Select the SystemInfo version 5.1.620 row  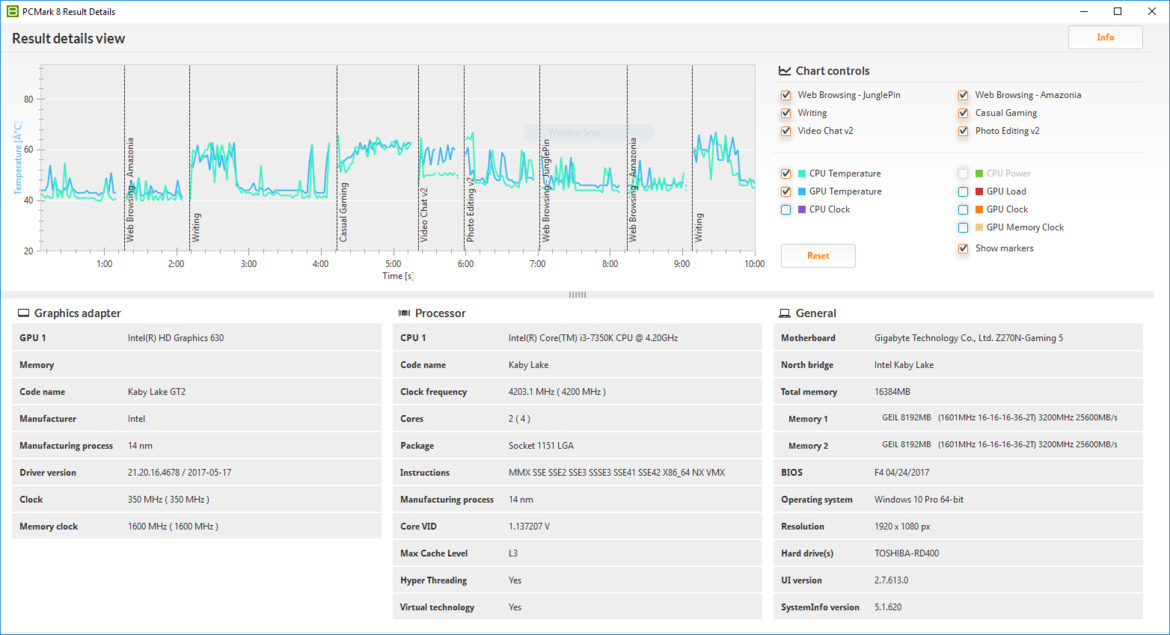pos(958,607)
